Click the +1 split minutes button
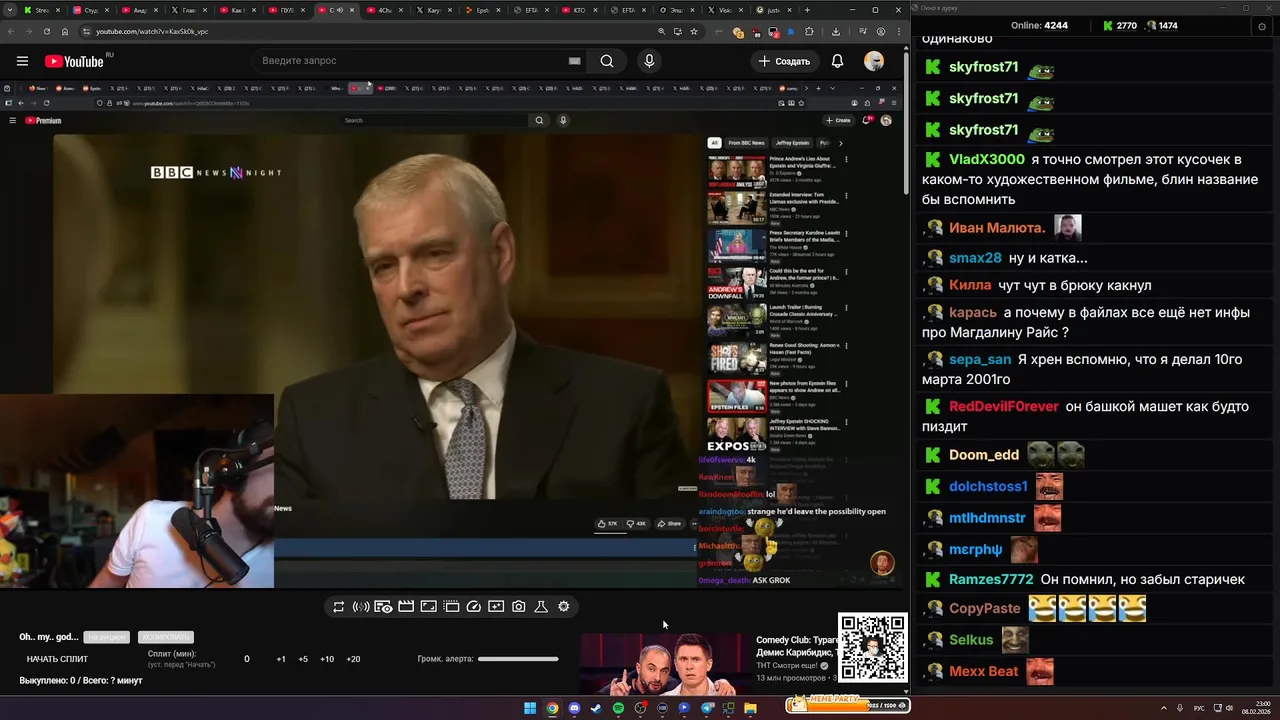Image resolution: width=1280 pixels, height=720 pixels. tap(281, 659)
